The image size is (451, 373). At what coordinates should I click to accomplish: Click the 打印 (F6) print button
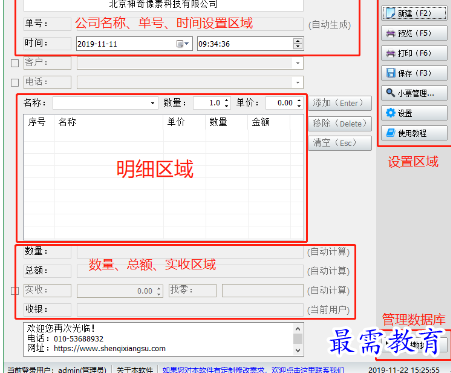(414, 53)
